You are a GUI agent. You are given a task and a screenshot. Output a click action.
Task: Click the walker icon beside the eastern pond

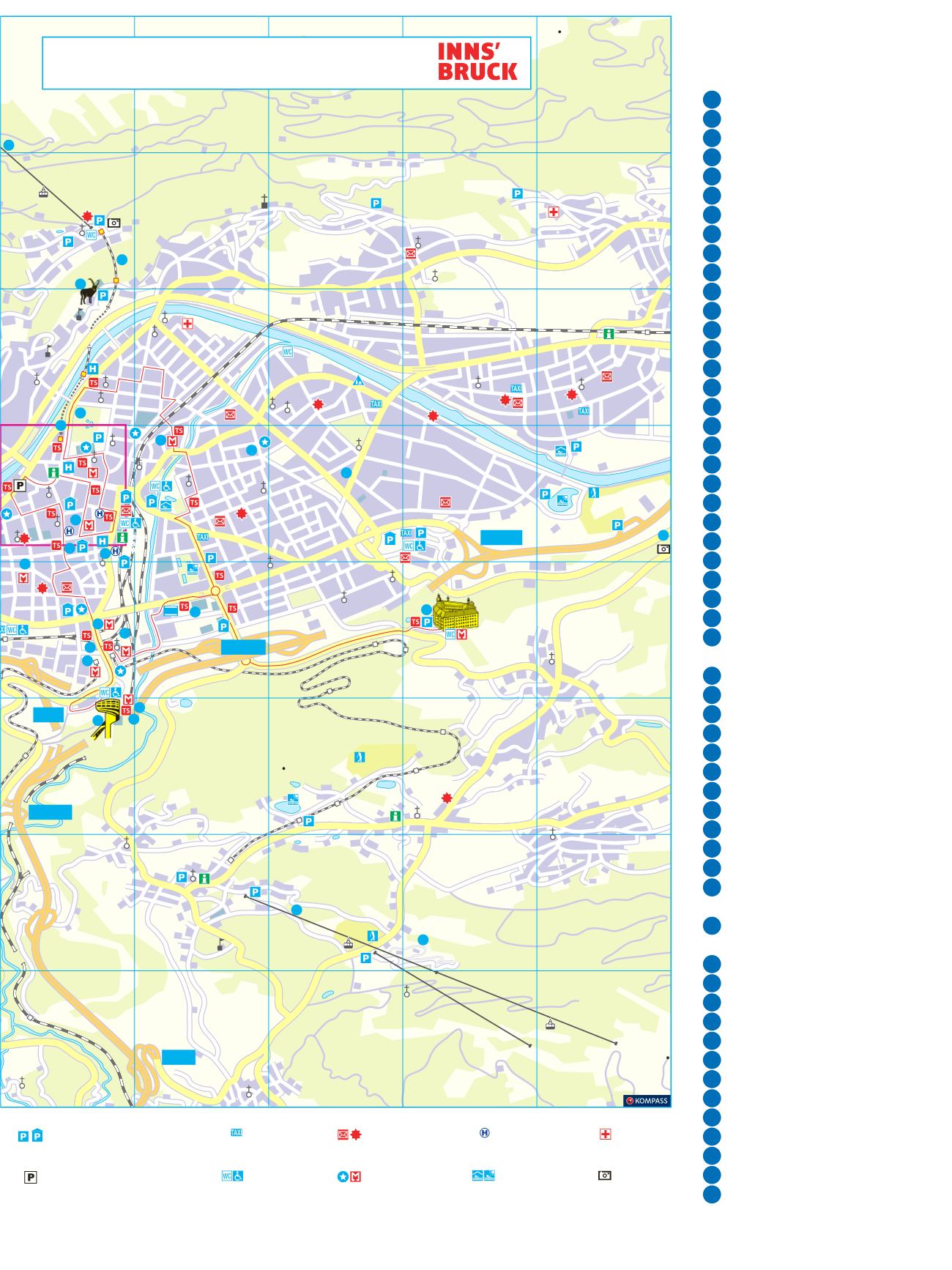point(594,492)
